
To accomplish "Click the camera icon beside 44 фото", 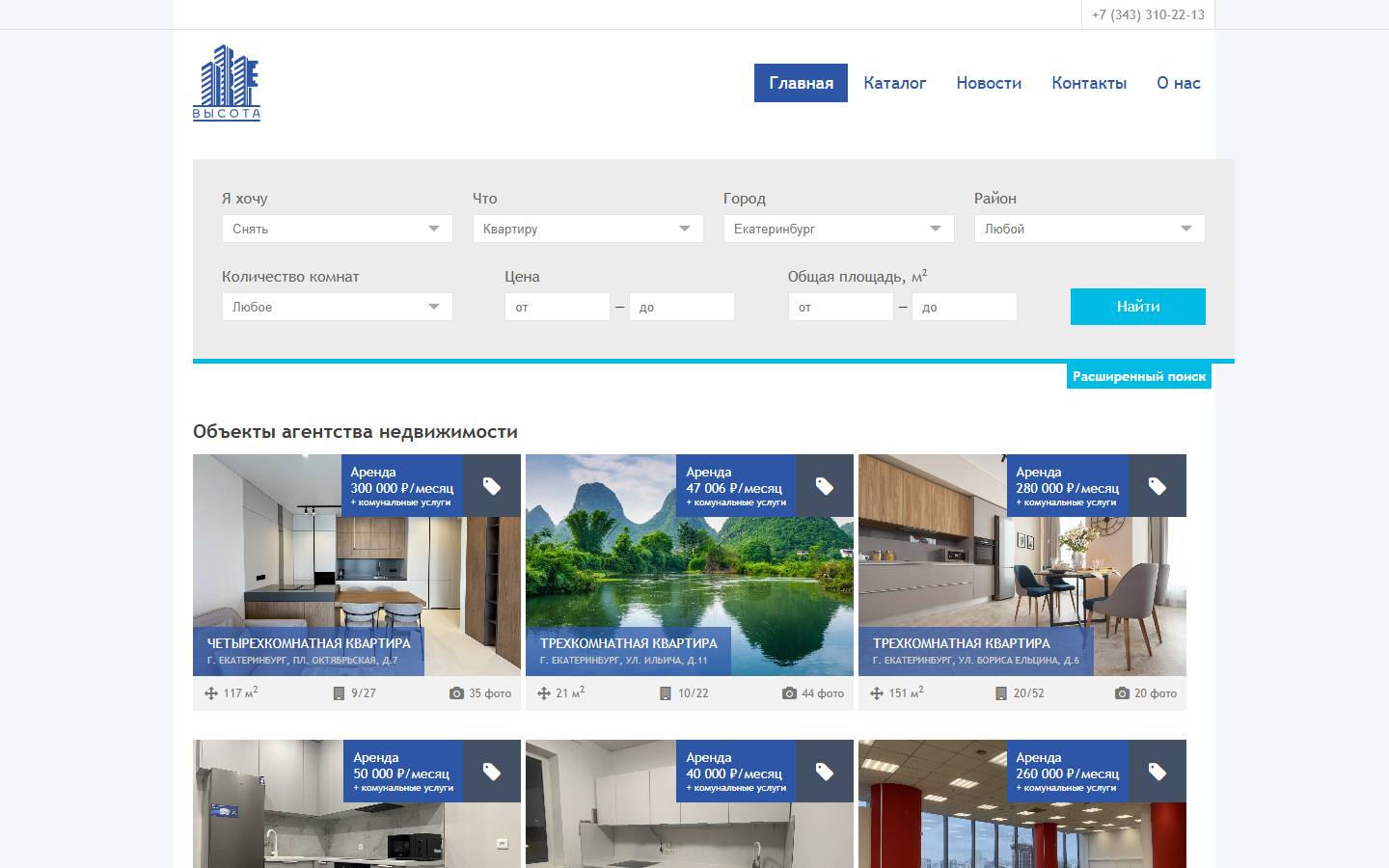I will pyautogui.click(x=790, y=693).
